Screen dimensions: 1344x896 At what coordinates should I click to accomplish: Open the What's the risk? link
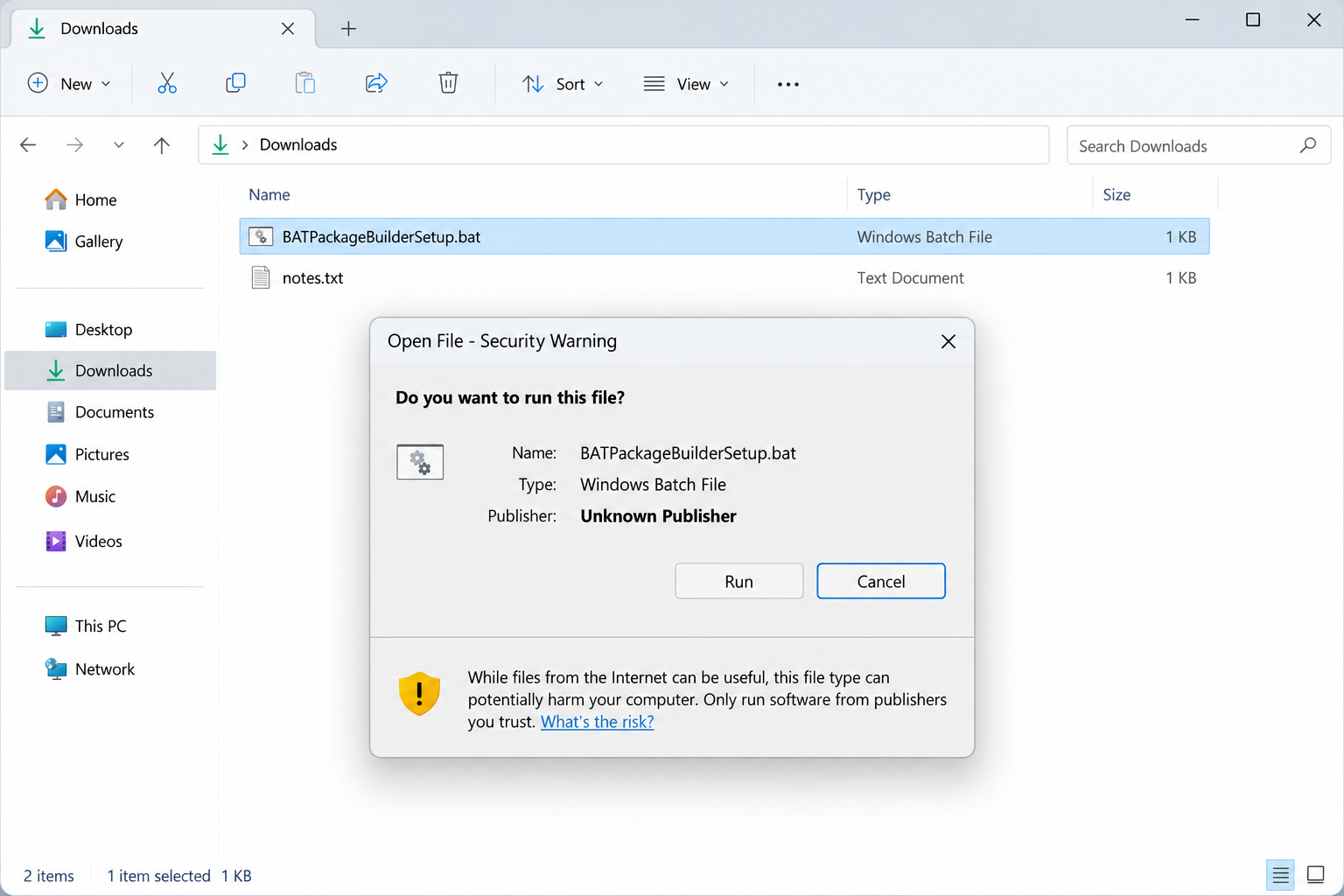598,722
